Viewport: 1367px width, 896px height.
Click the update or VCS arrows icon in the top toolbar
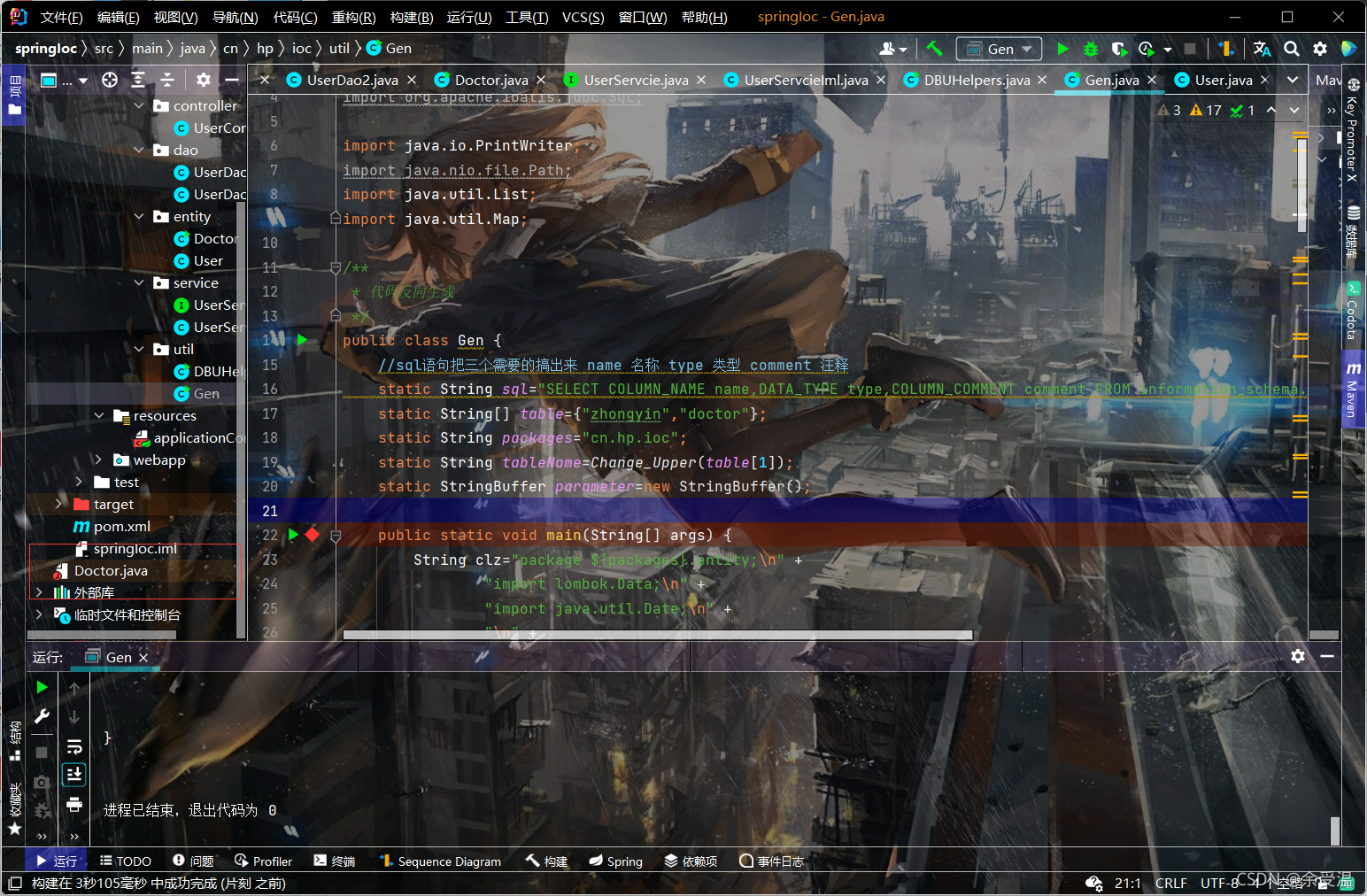tap(1226, 49)
